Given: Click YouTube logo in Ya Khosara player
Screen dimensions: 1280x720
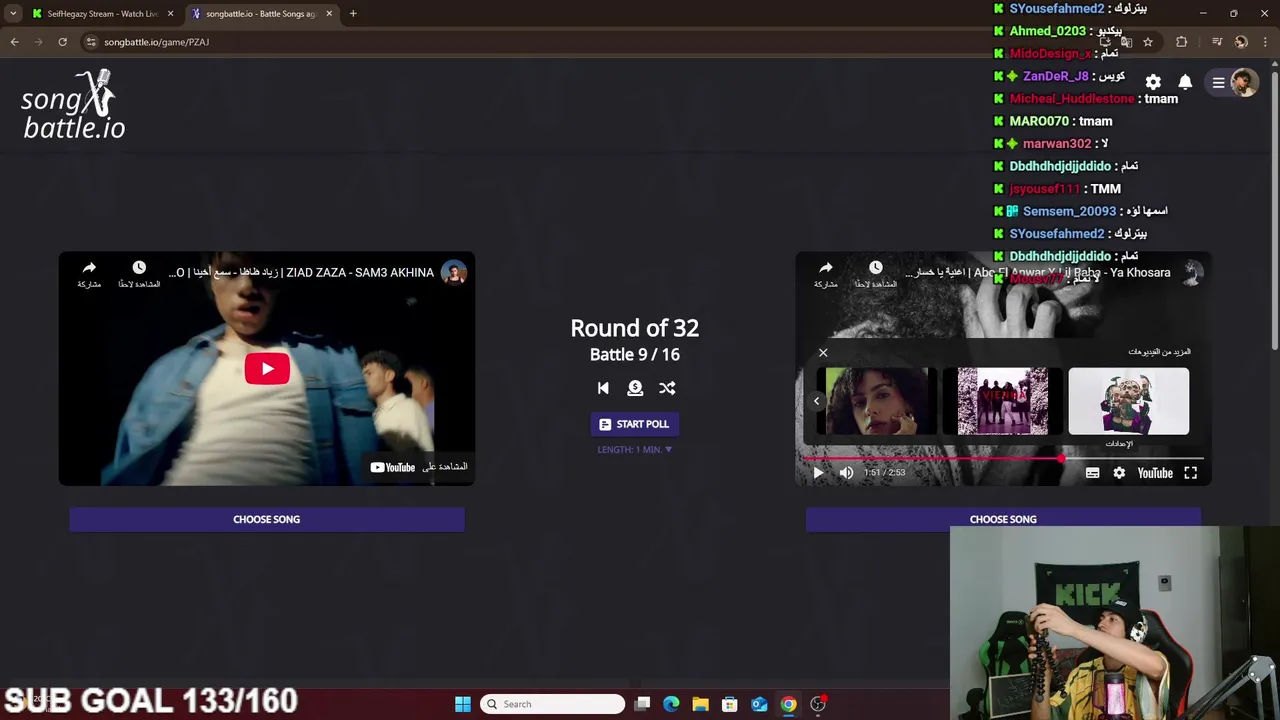Looking at the screenshot, I should pyautogui.click(x=1155, y=473).
